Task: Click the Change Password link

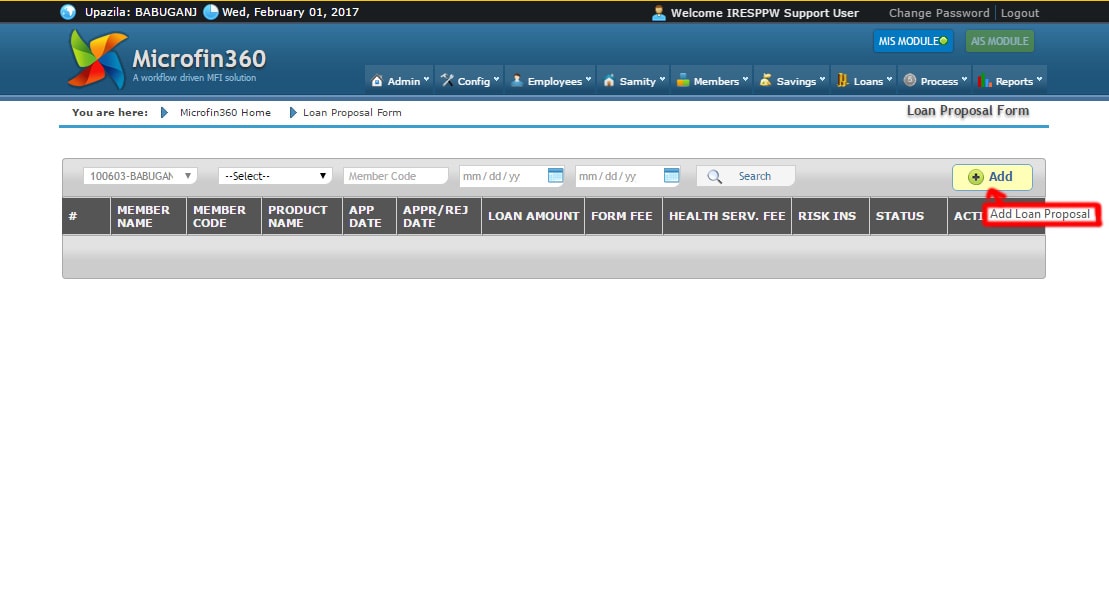Action: click(x=938, y=13)
